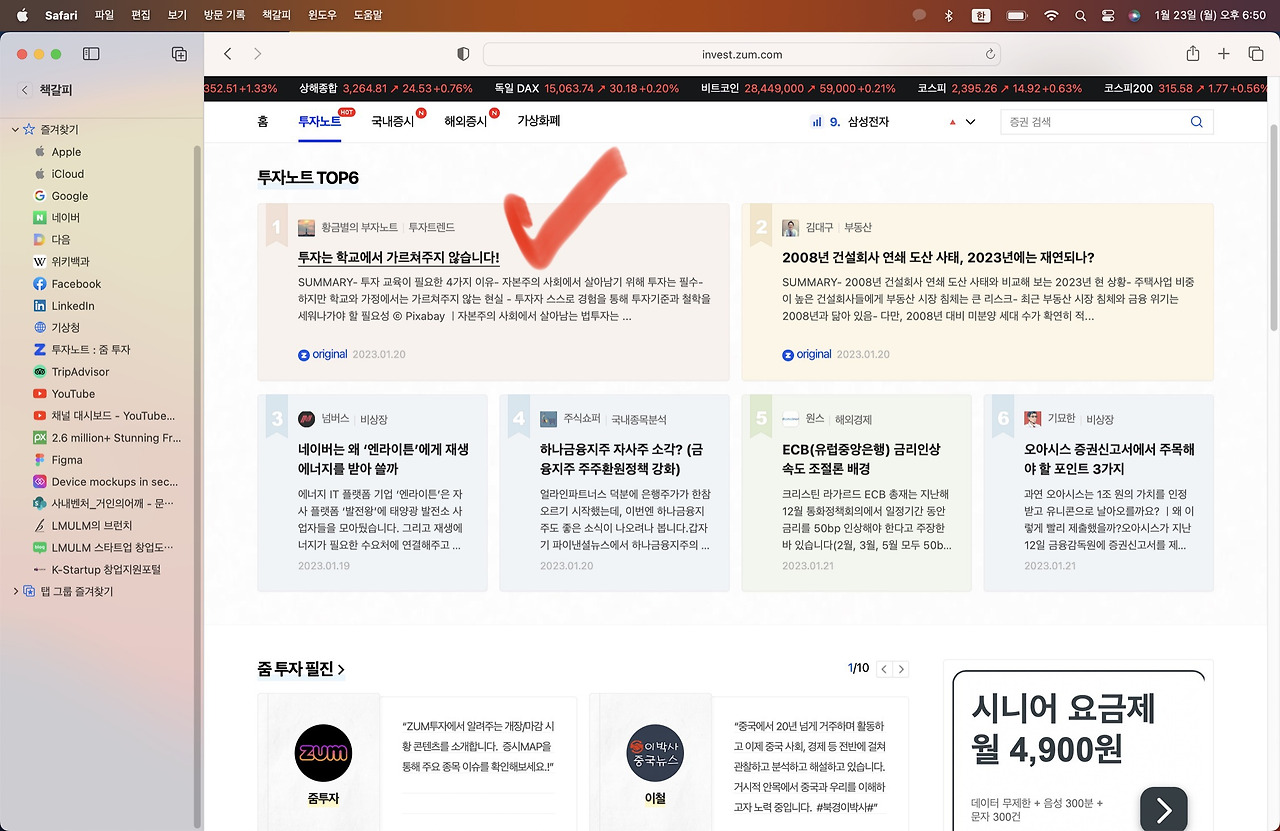
Task: Open the 편집 menu
Action: [x=141, y=16]
